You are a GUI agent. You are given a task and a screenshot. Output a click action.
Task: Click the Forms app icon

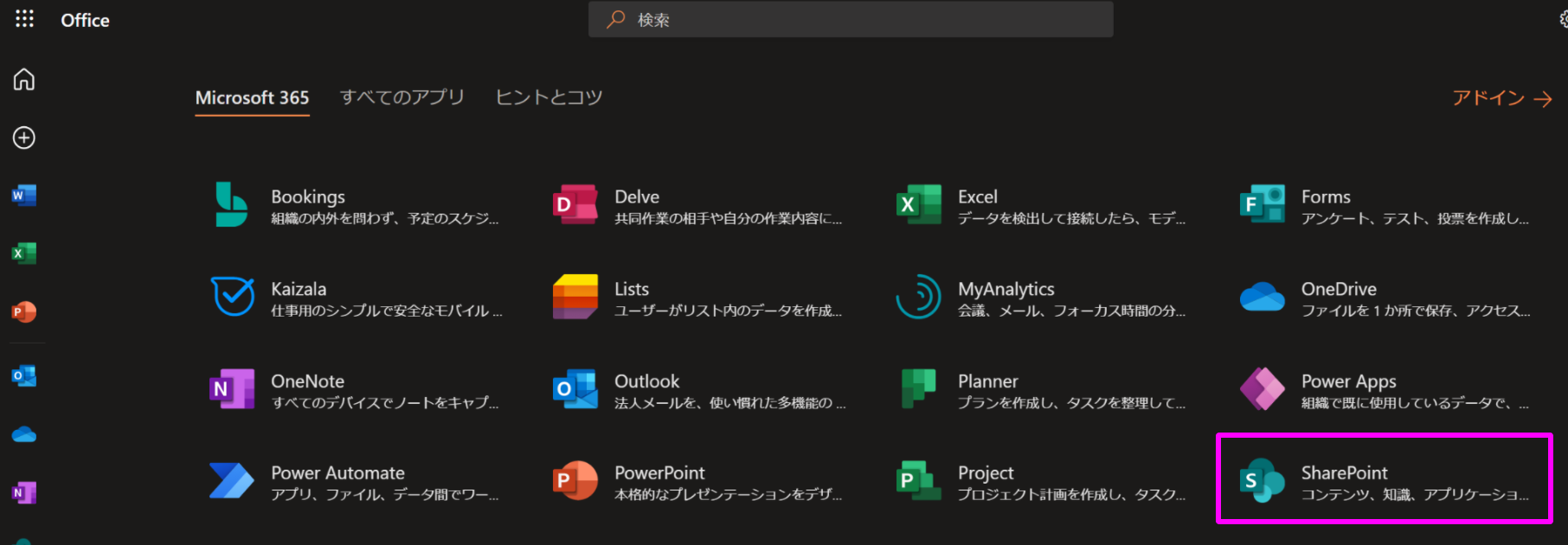click(1263, 205)
